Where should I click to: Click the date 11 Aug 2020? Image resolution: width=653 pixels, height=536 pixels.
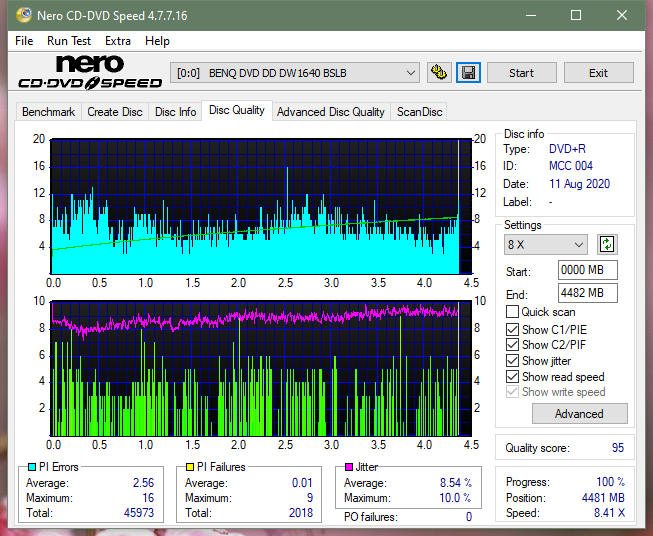coord(580,184)
